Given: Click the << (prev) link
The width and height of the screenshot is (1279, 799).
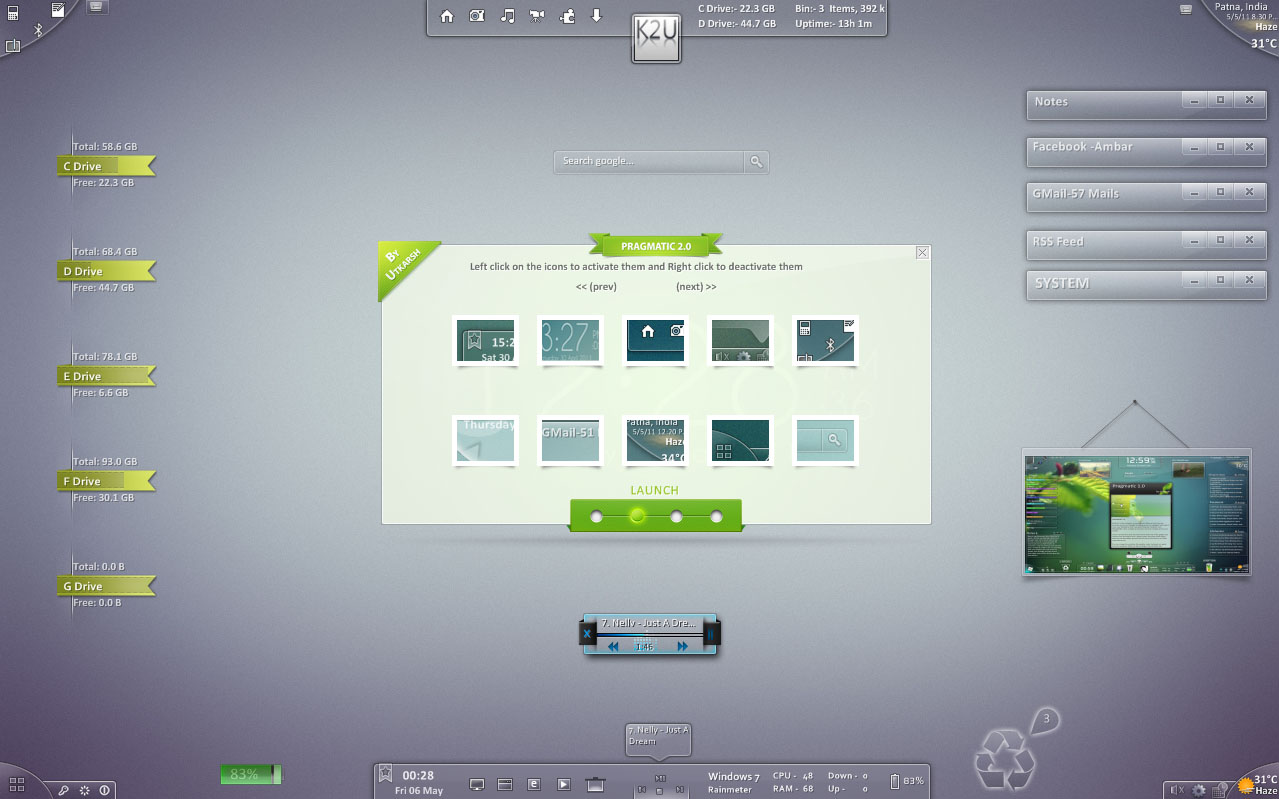Looking at the screenshot, I should pos(596,287).
